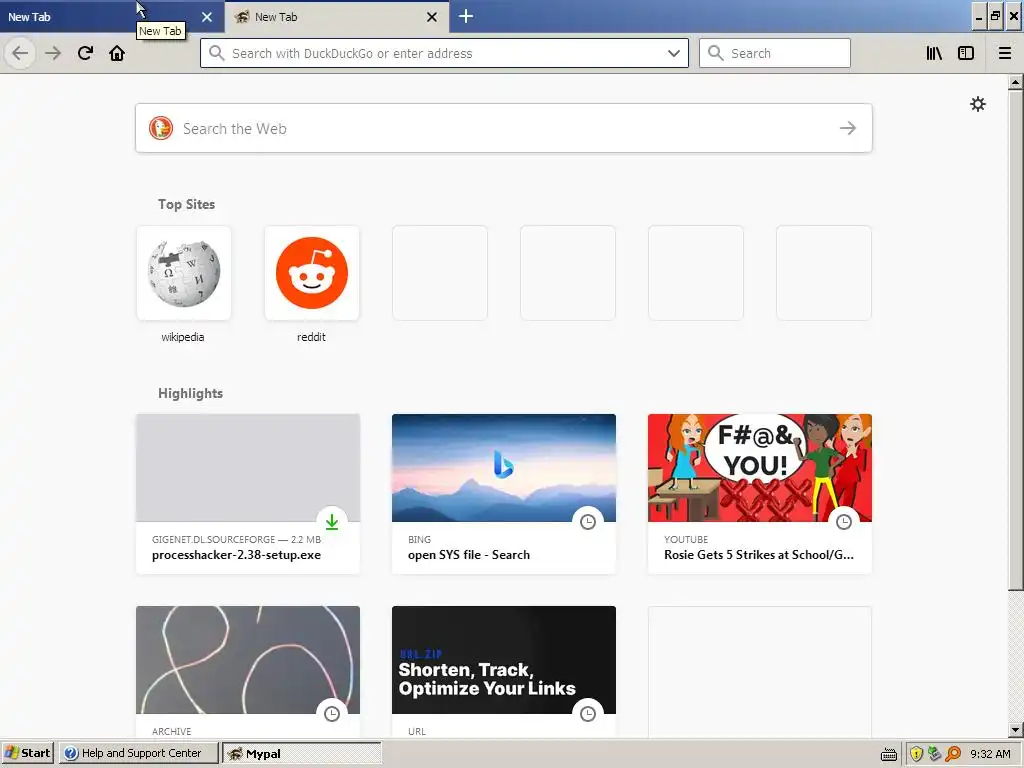1024x768 pixels.
Task: Click the GIGENET.DL.SOURCEFORGE — 2.2 MB label
Action: click(236, 539)
